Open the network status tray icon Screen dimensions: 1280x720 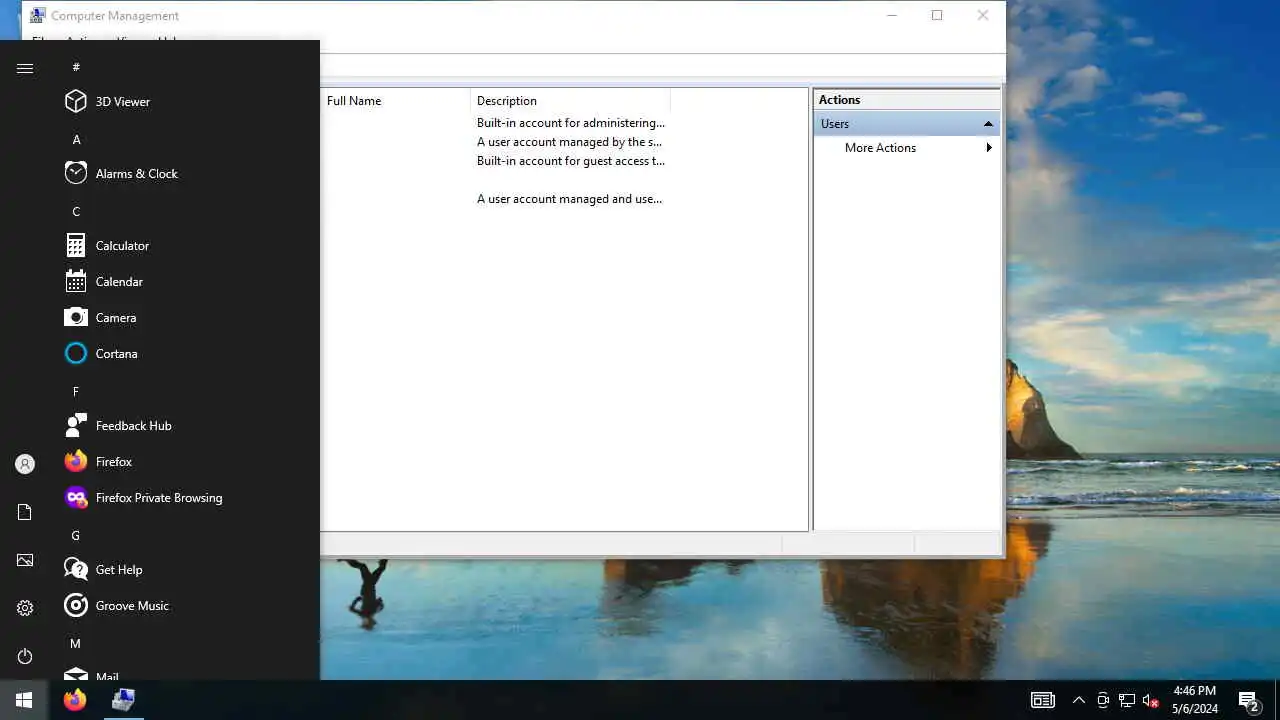pyautogui.click(x=1127, y=700)
